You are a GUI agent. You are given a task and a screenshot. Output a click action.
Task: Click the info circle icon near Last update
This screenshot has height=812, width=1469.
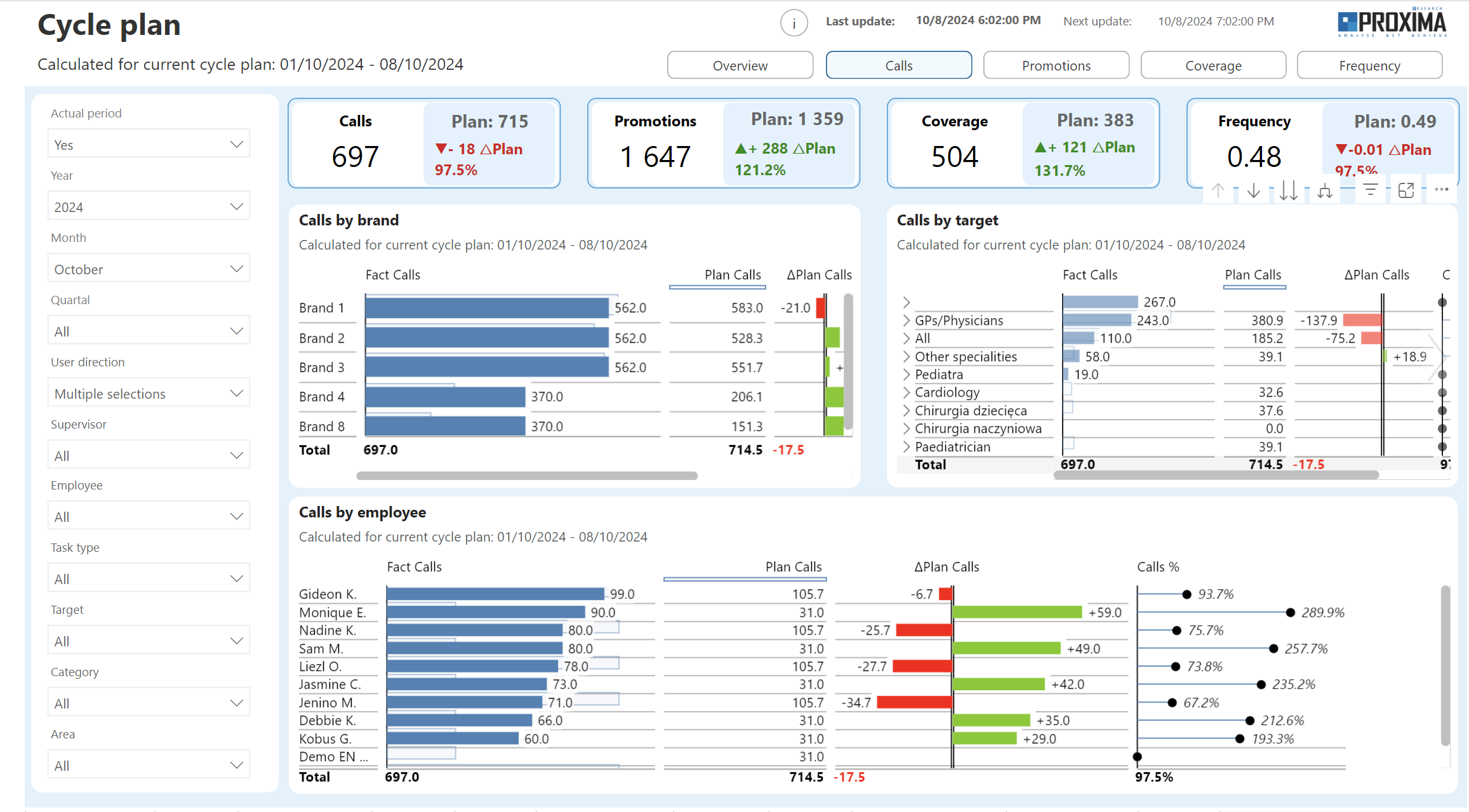pyautogui.click(x=794, y=22)
